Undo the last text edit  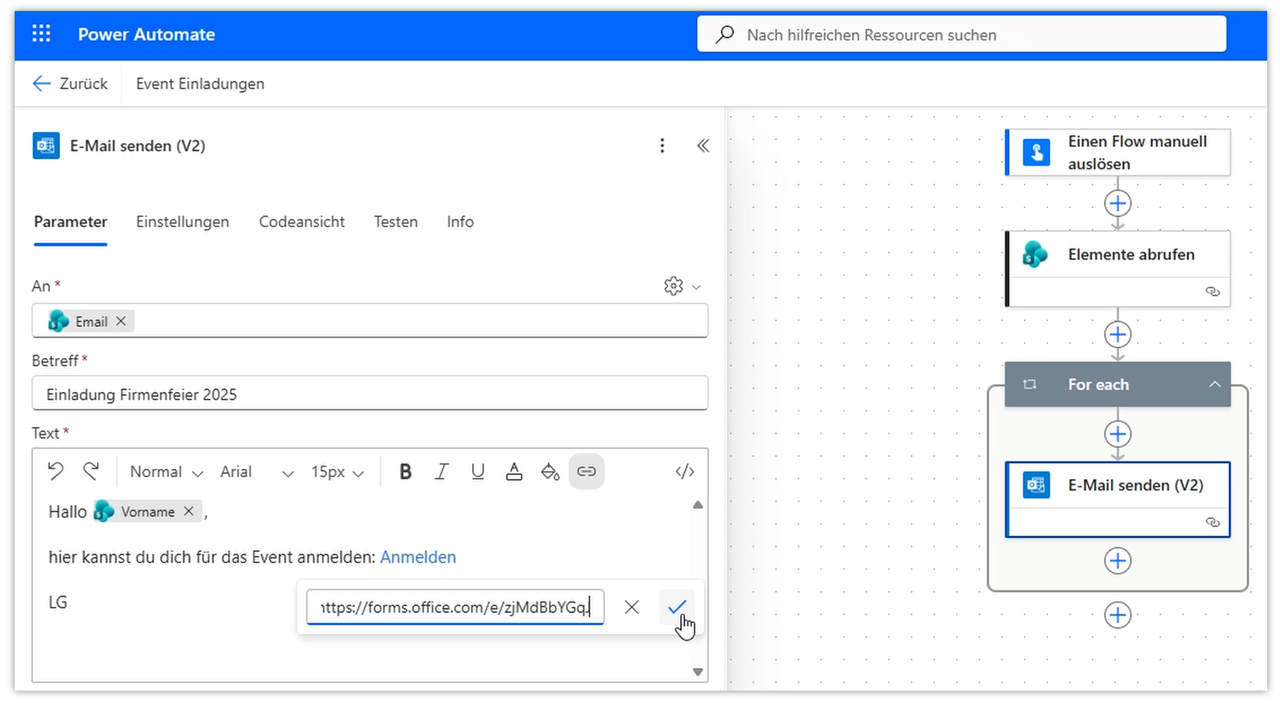(56, 471)
